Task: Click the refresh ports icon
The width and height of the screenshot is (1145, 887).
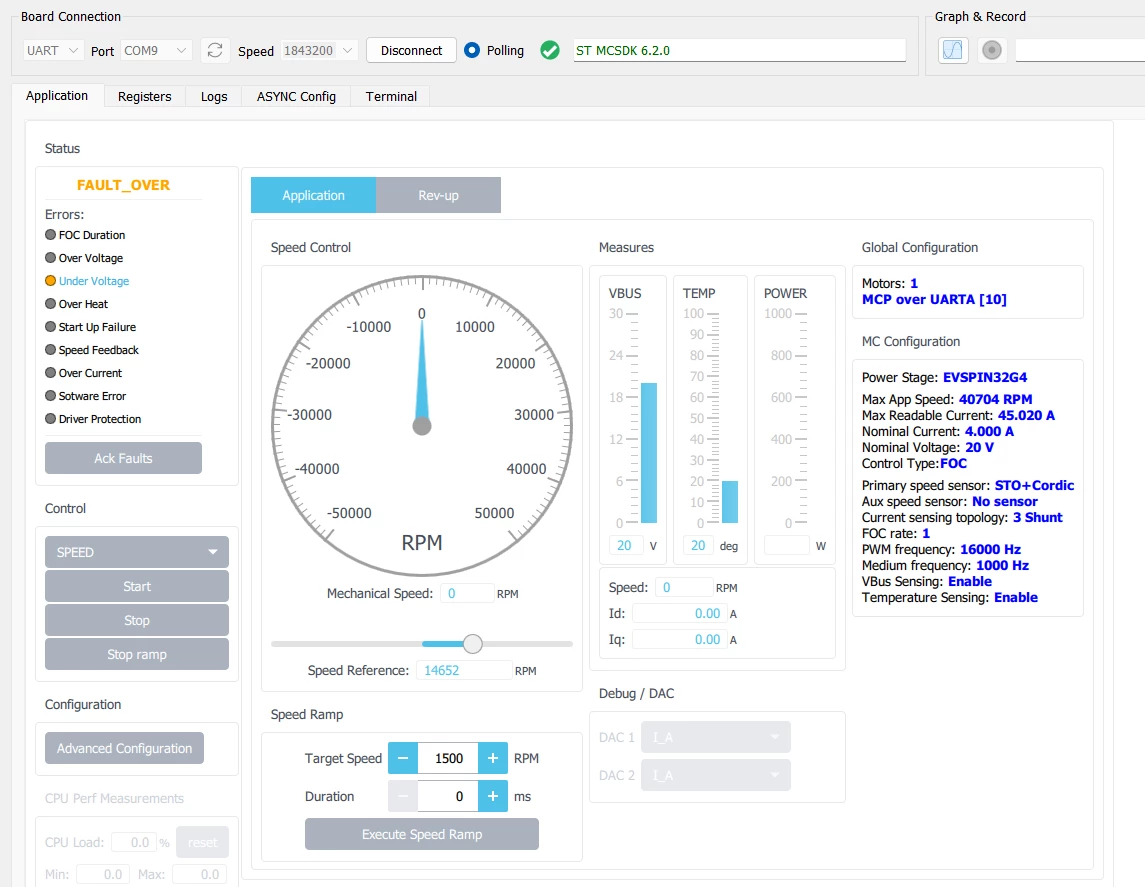Action: coord(215,50)
